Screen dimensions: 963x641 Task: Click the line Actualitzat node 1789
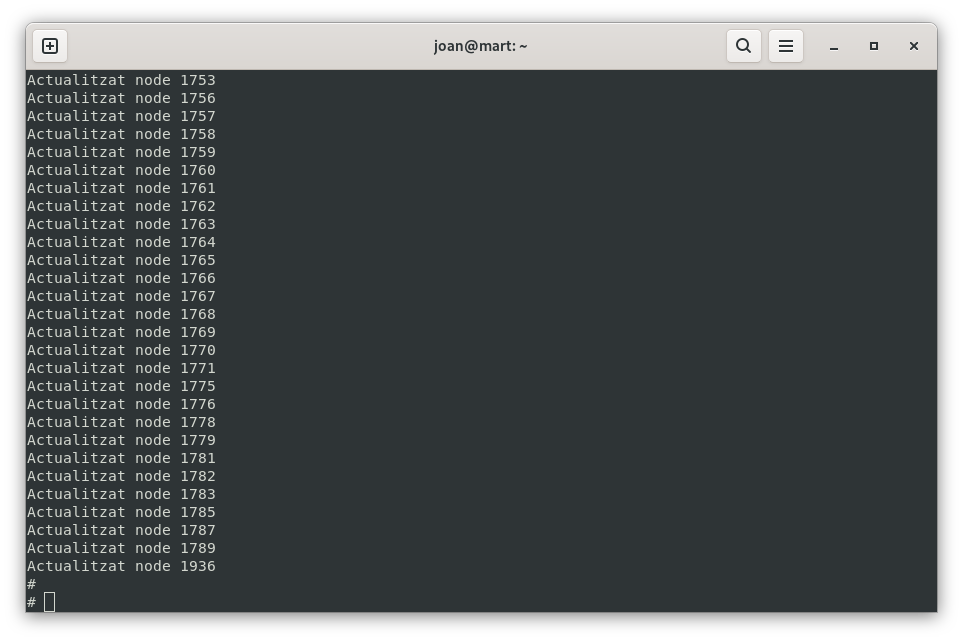click(122, 548)
